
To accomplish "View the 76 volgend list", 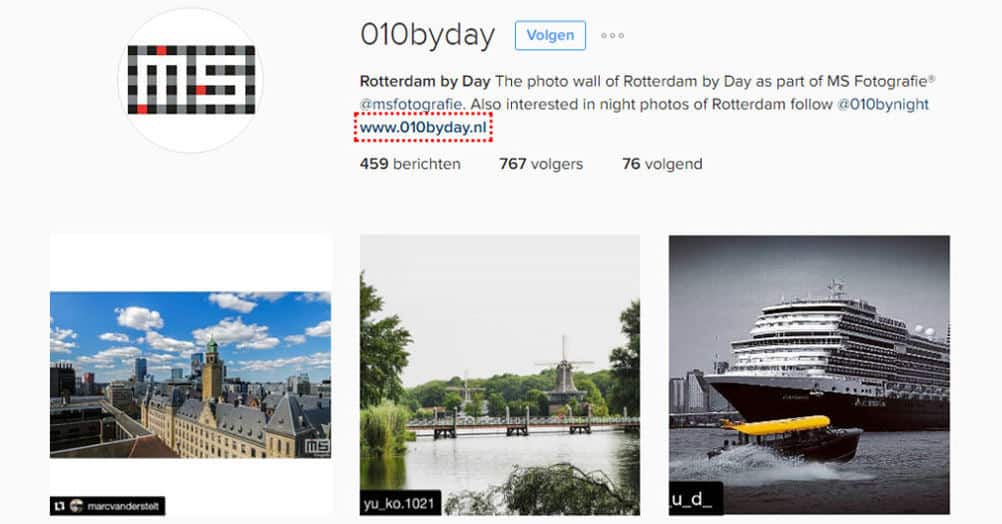I will pyautogui.click(x=662, y=164).
